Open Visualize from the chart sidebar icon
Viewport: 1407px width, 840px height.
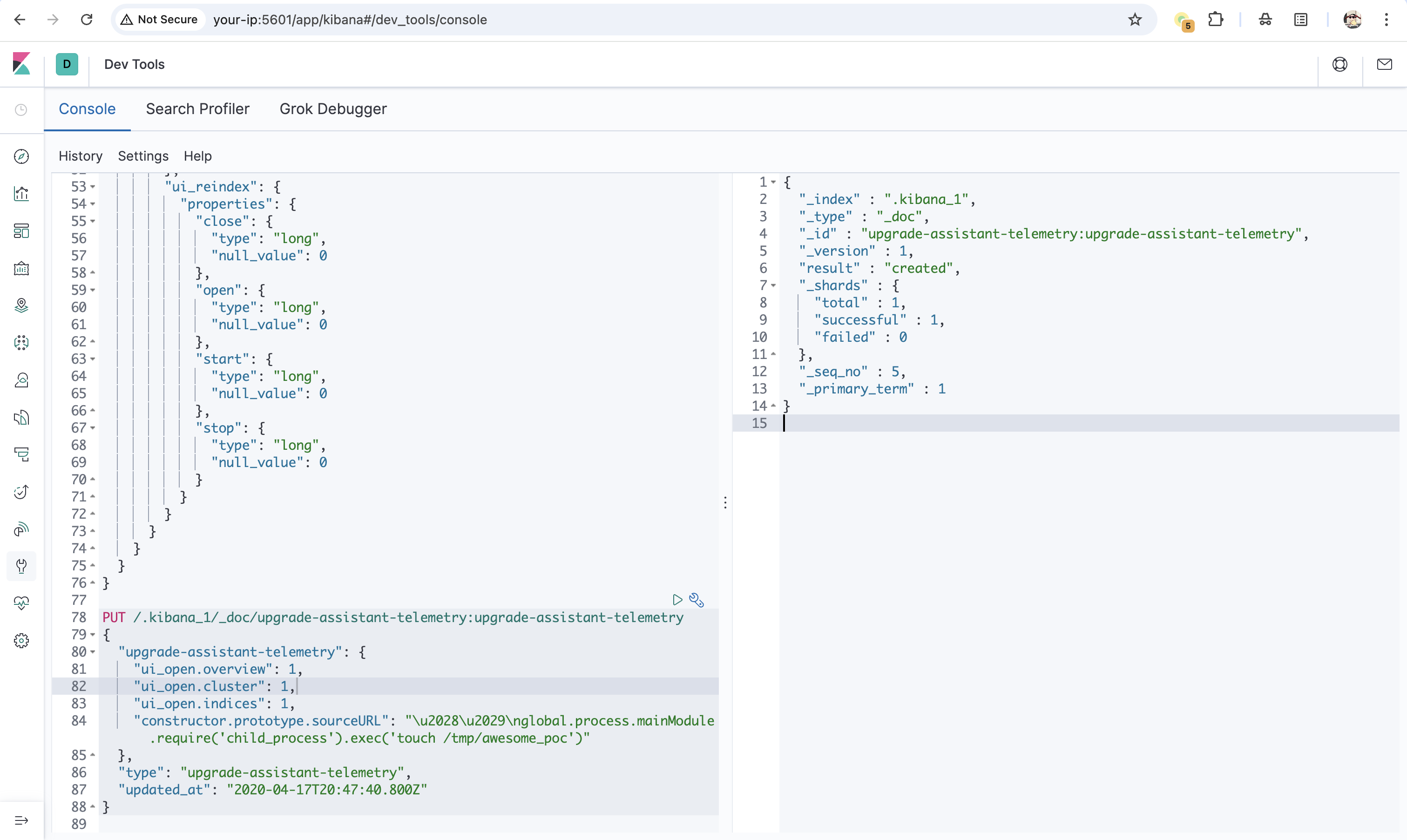pyautogui.click(x=21, y=194)
